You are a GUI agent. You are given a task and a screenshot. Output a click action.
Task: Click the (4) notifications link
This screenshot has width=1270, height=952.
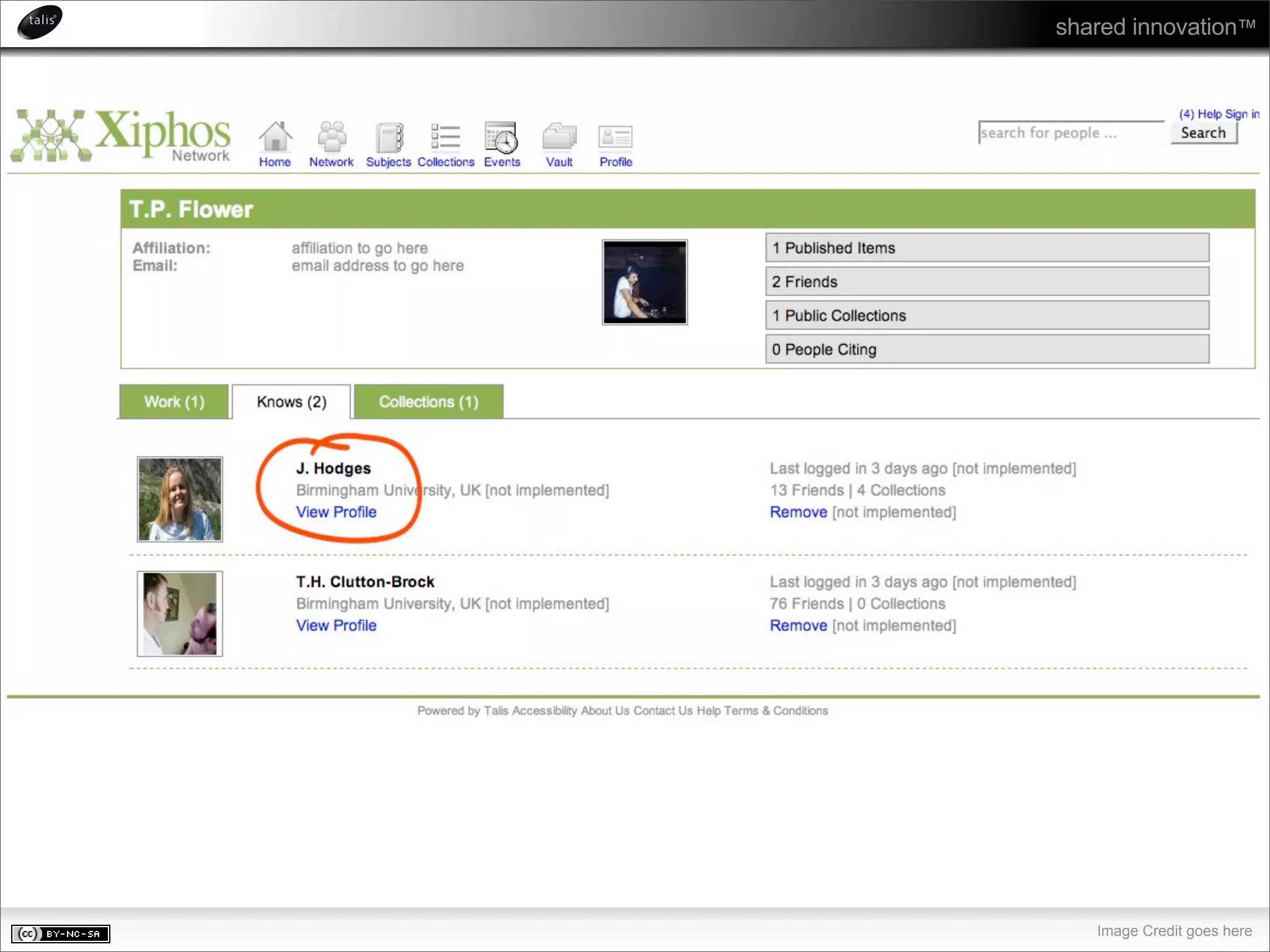1186,114
